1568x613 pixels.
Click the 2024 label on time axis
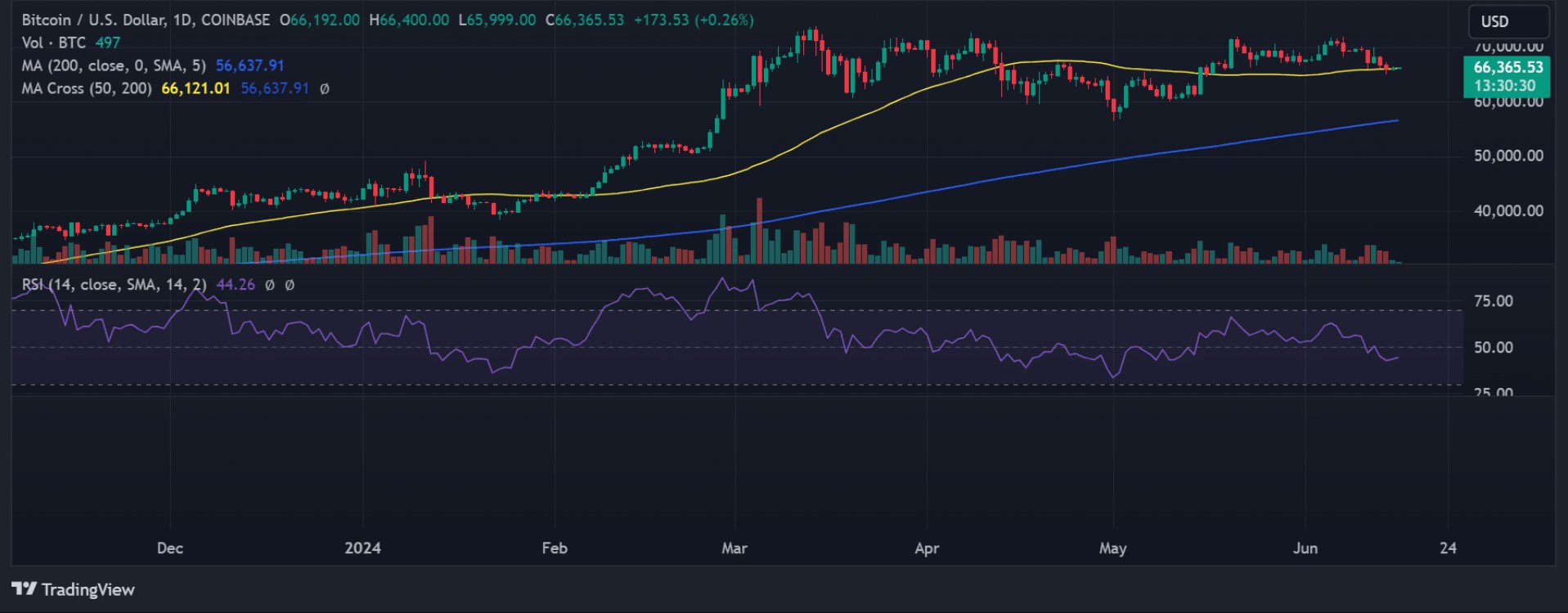pos(362,548)
